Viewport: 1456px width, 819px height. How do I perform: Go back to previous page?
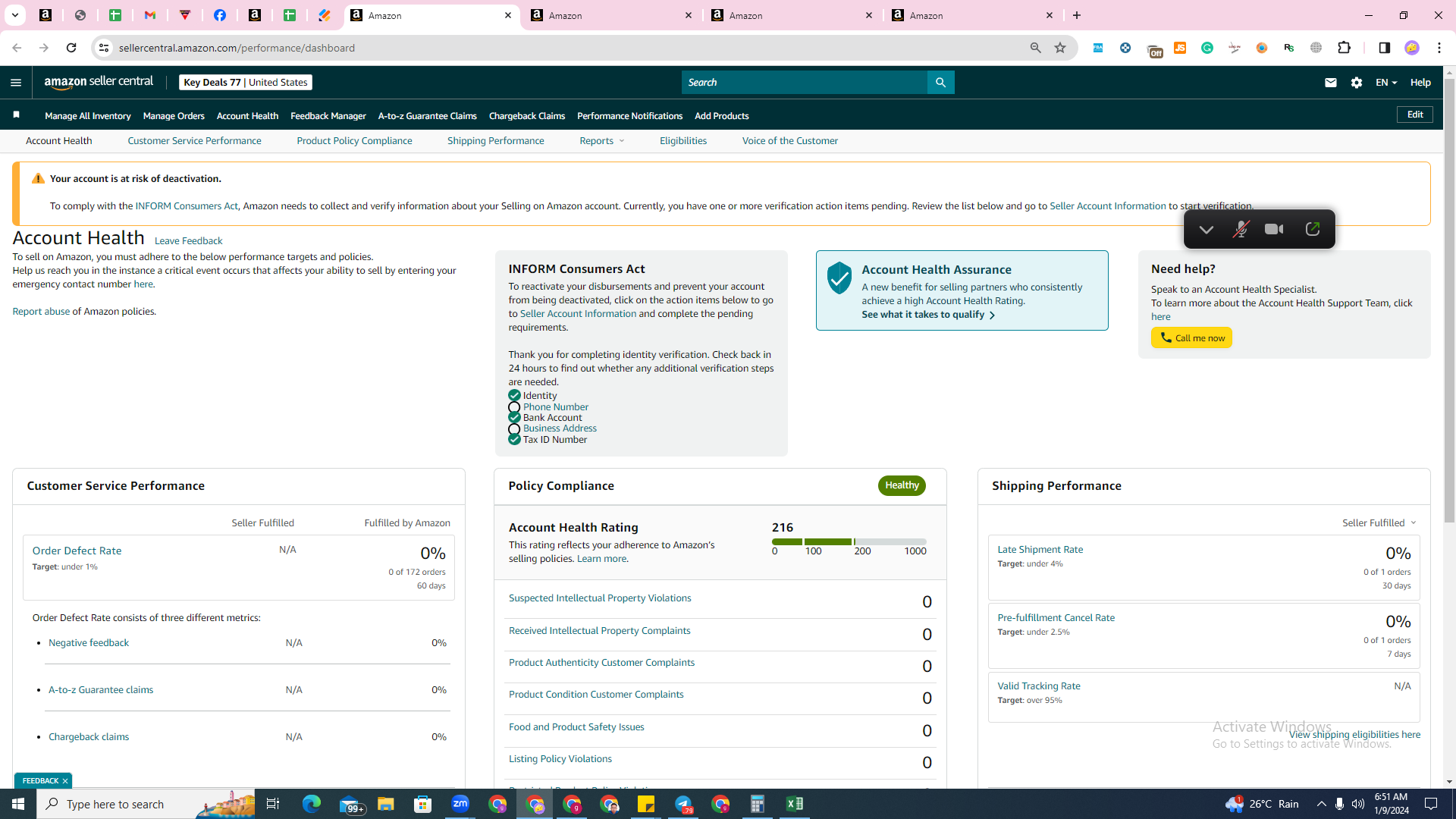[x=17, y=48]
